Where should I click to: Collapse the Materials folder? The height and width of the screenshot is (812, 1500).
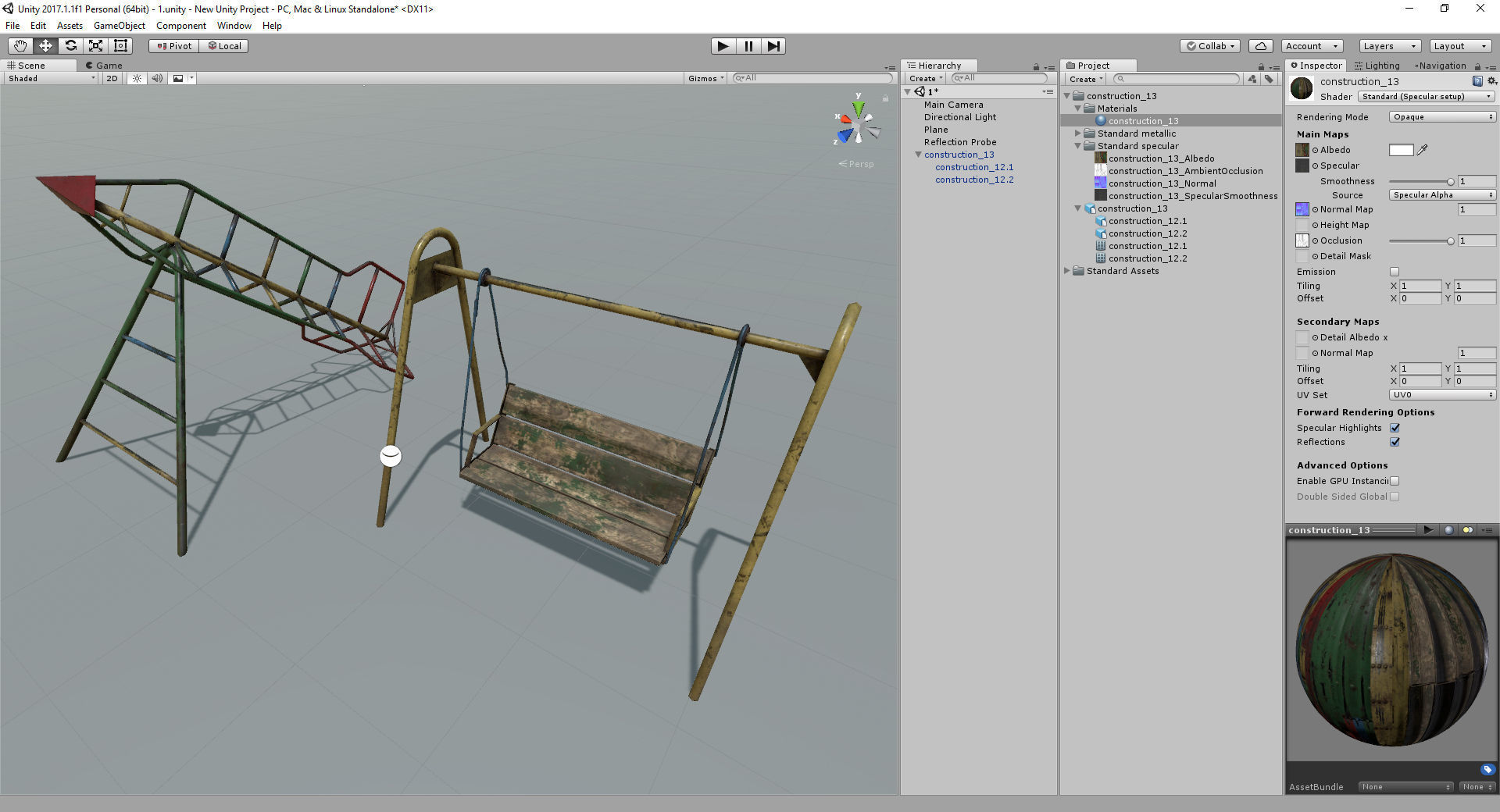tap(1078, 109)
